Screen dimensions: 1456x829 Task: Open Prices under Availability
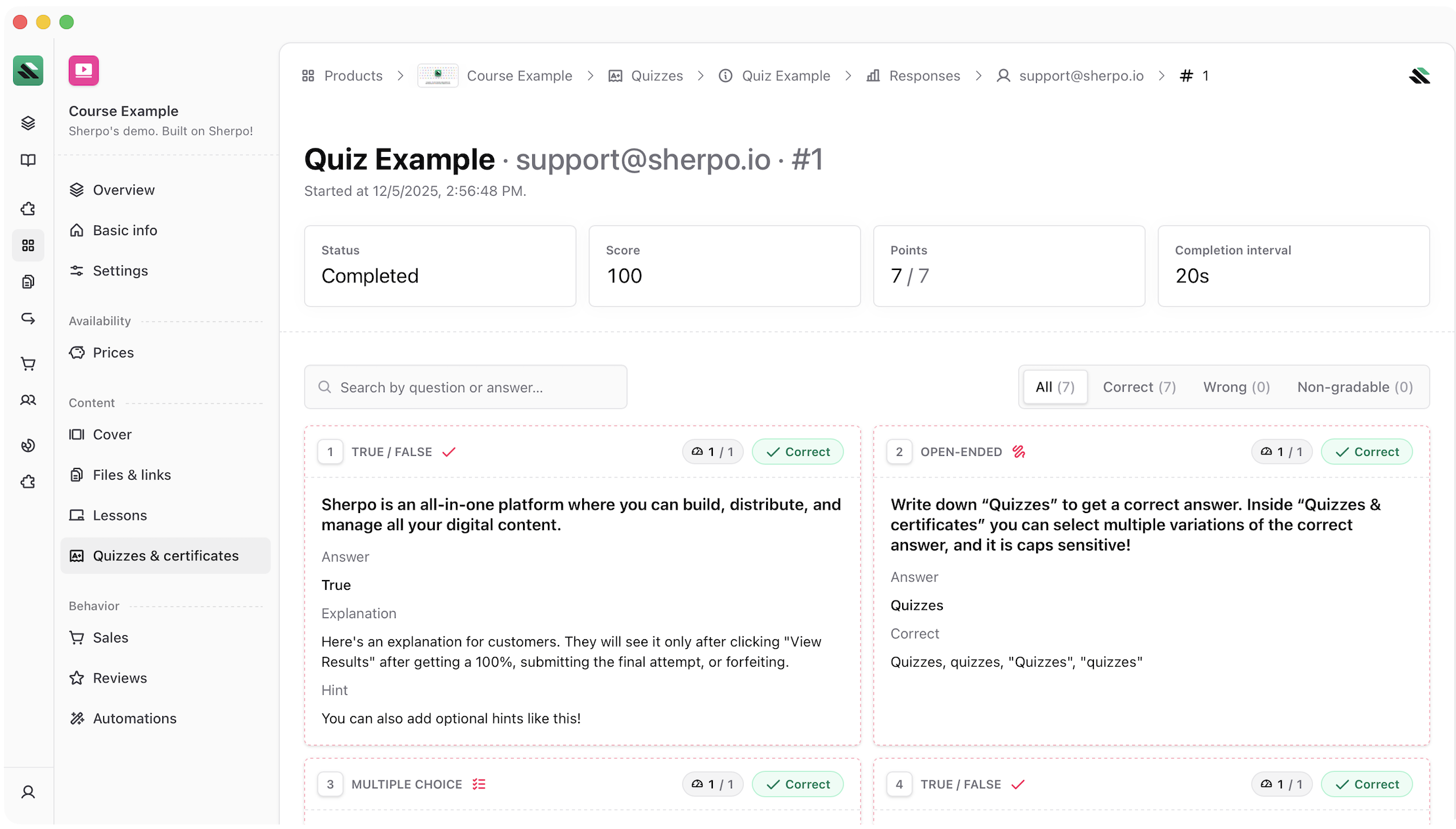(113, 353)
